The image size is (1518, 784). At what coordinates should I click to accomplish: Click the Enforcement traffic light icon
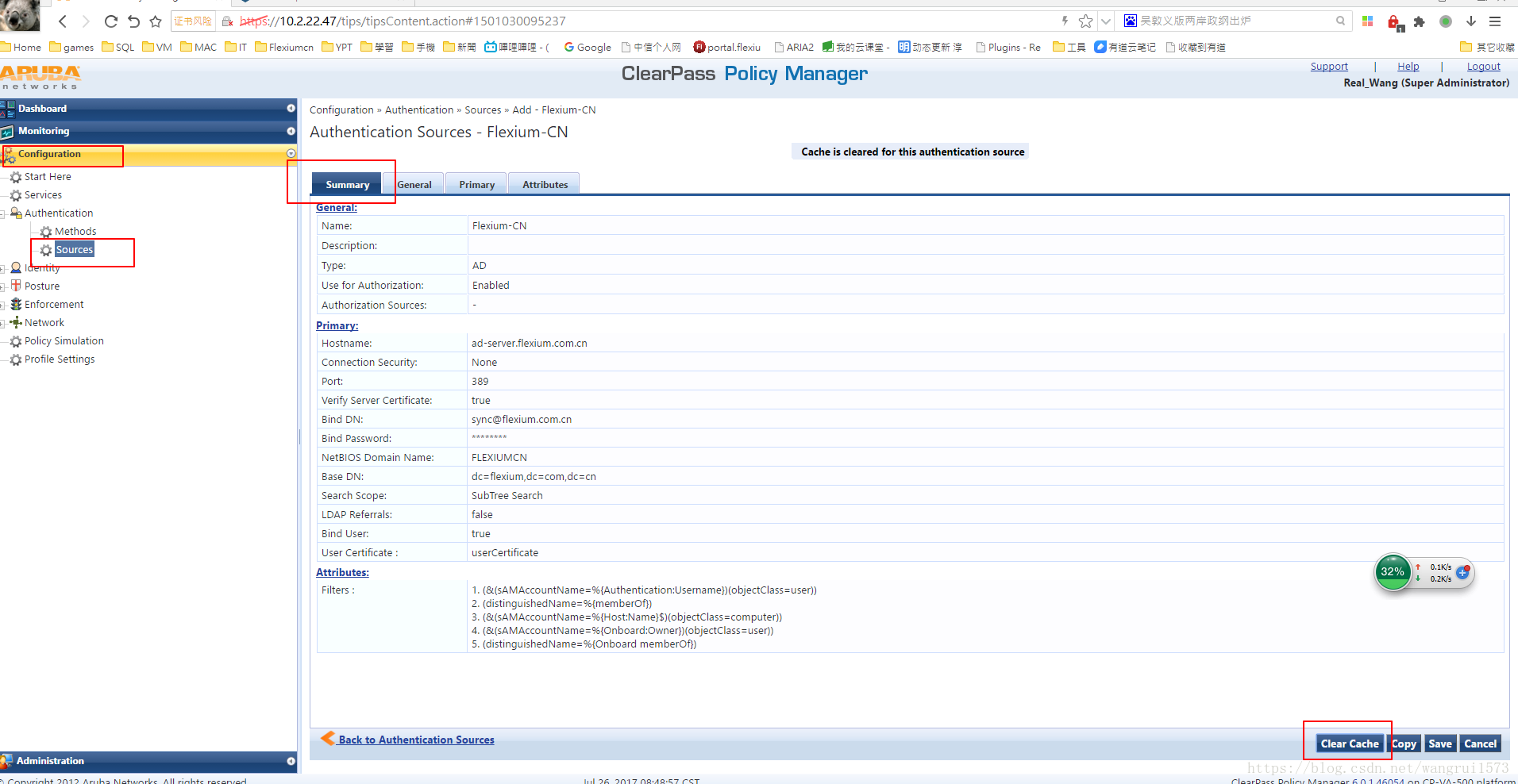point(16,304)
